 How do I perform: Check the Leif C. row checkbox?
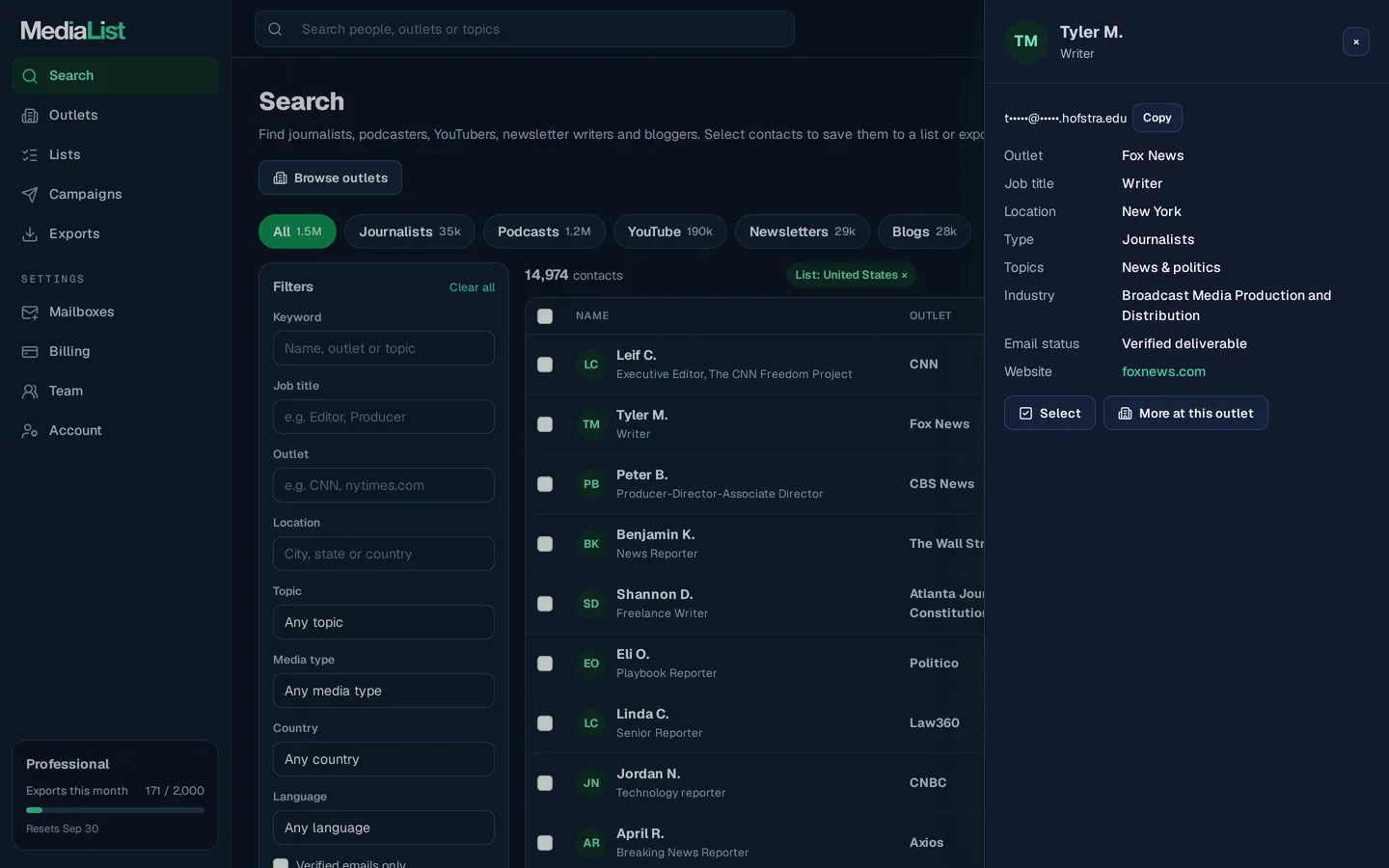pyautogui.click(x=545, y=365)
